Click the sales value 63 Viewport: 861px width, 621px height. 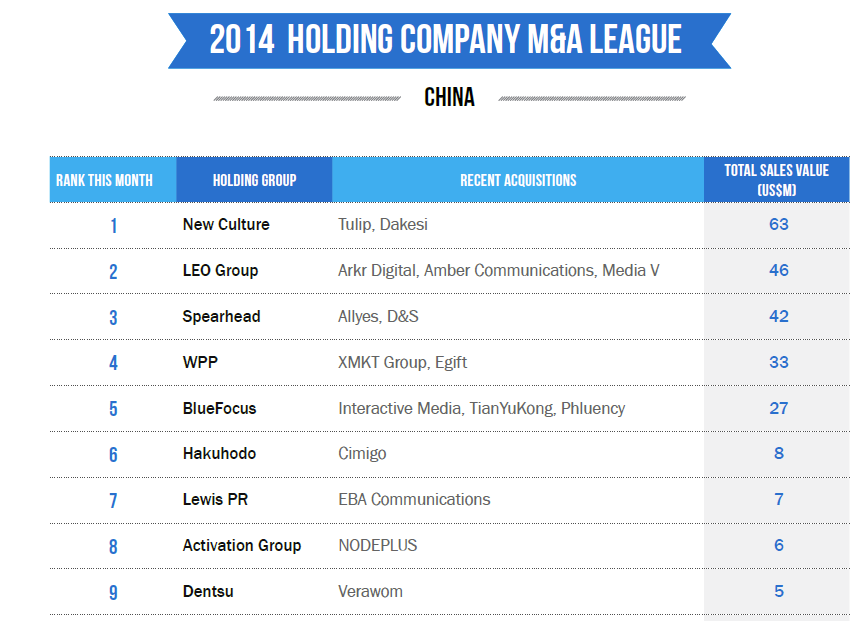(779, 224)
